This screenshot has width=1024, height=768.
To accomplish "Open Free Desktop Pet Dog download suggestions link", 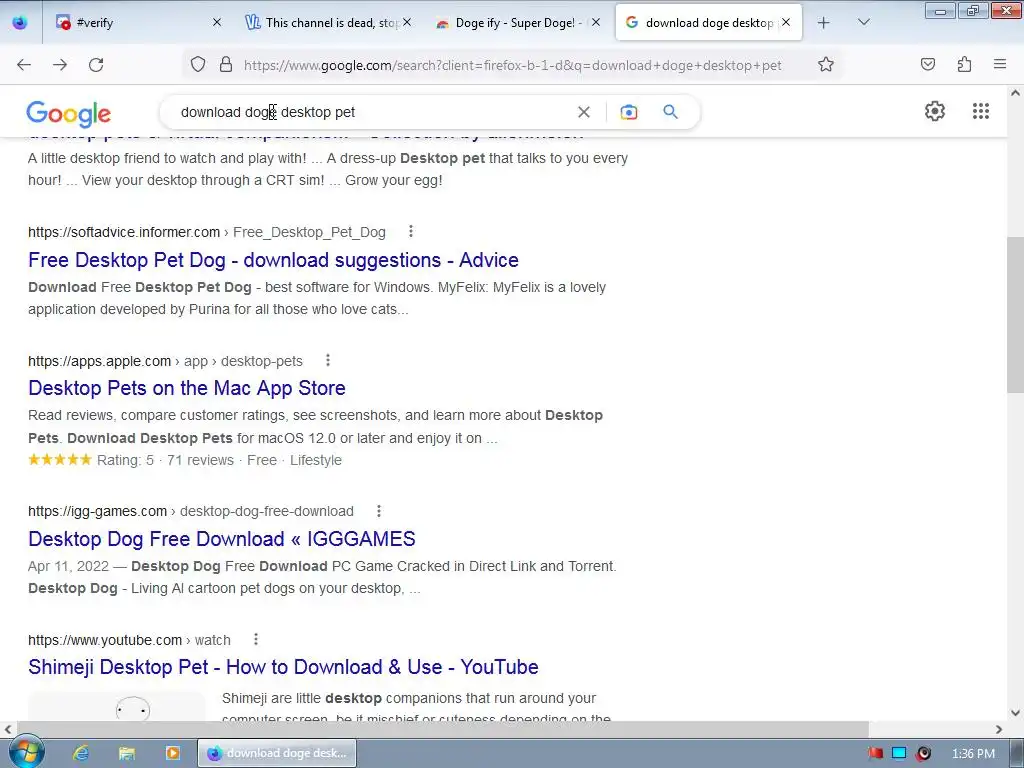I will click(x=273, y=260).
